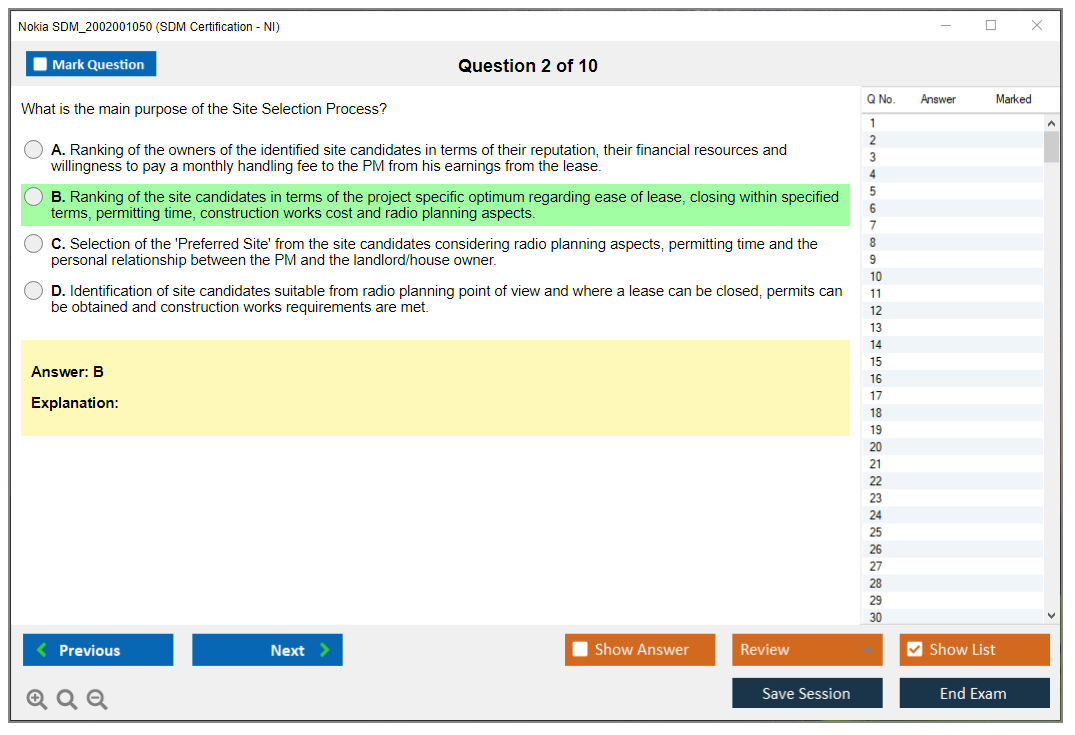Screen dimensions: 1075x735
Task: Click the reset zoom magnifier icon
Action: [x=67, y=700]
